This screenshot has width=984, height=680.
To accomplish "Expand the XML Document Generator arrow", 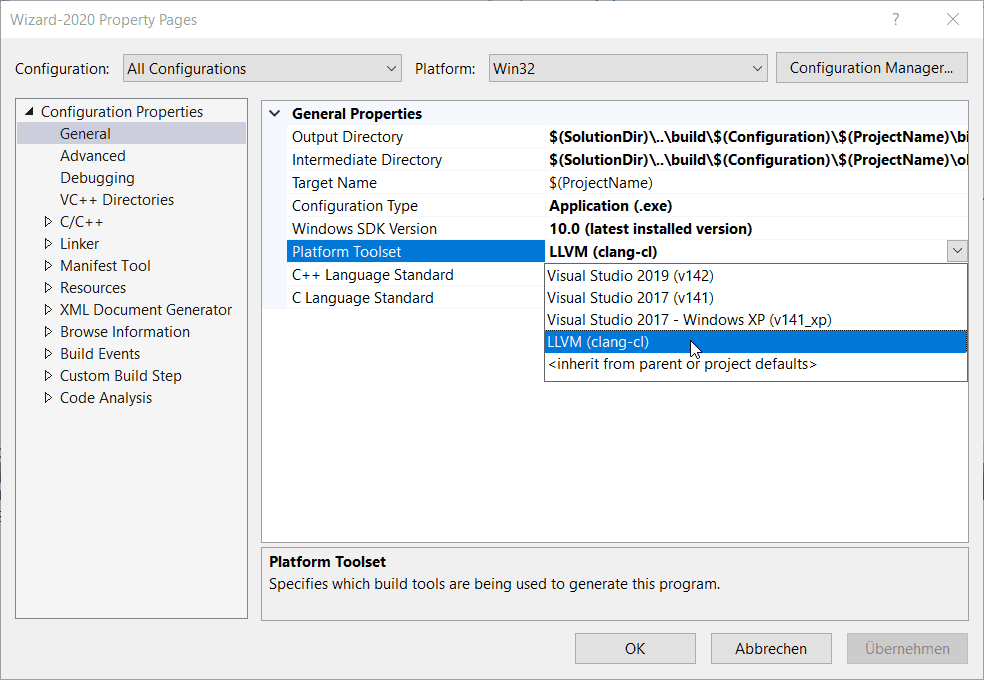I will [x=48, y=309].
